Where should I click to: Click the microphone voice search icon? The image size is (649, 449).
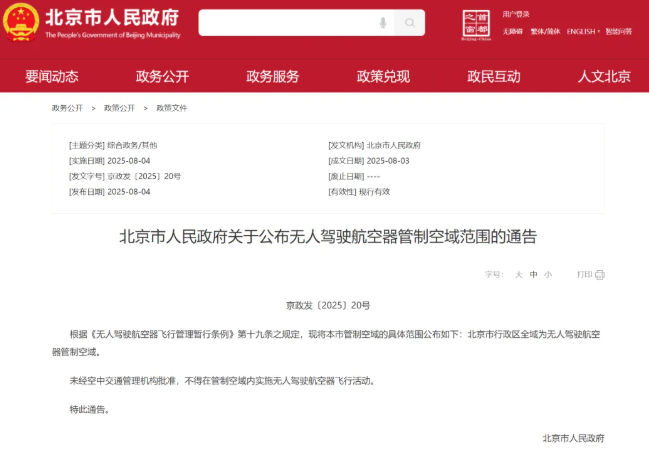coord(382,23)
